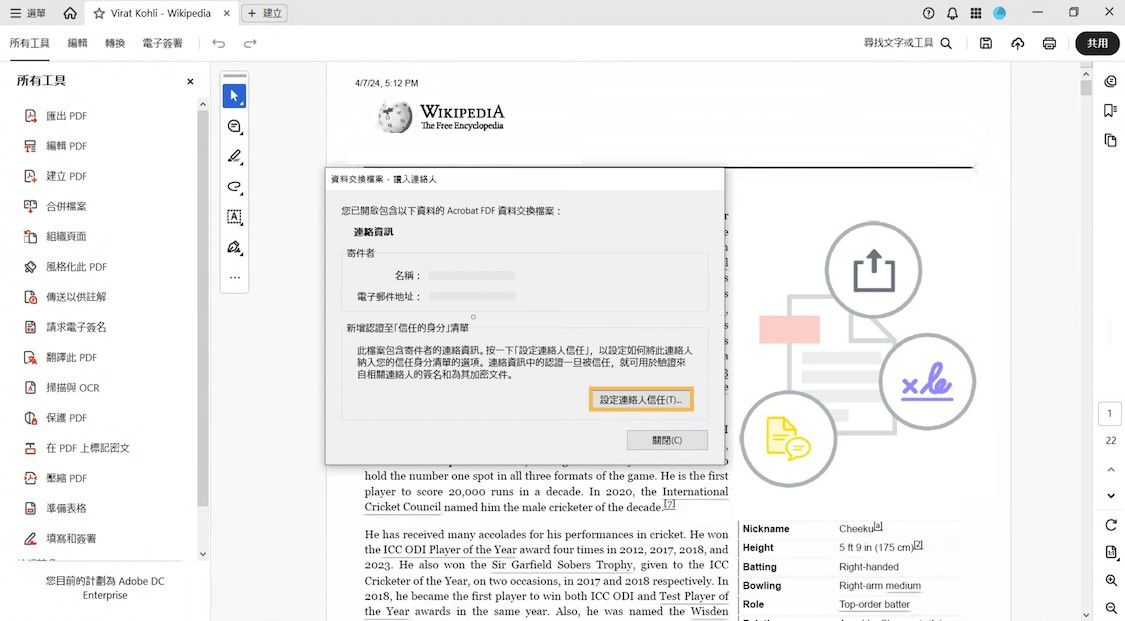Select the Fill & Sign pen tool

234,247
